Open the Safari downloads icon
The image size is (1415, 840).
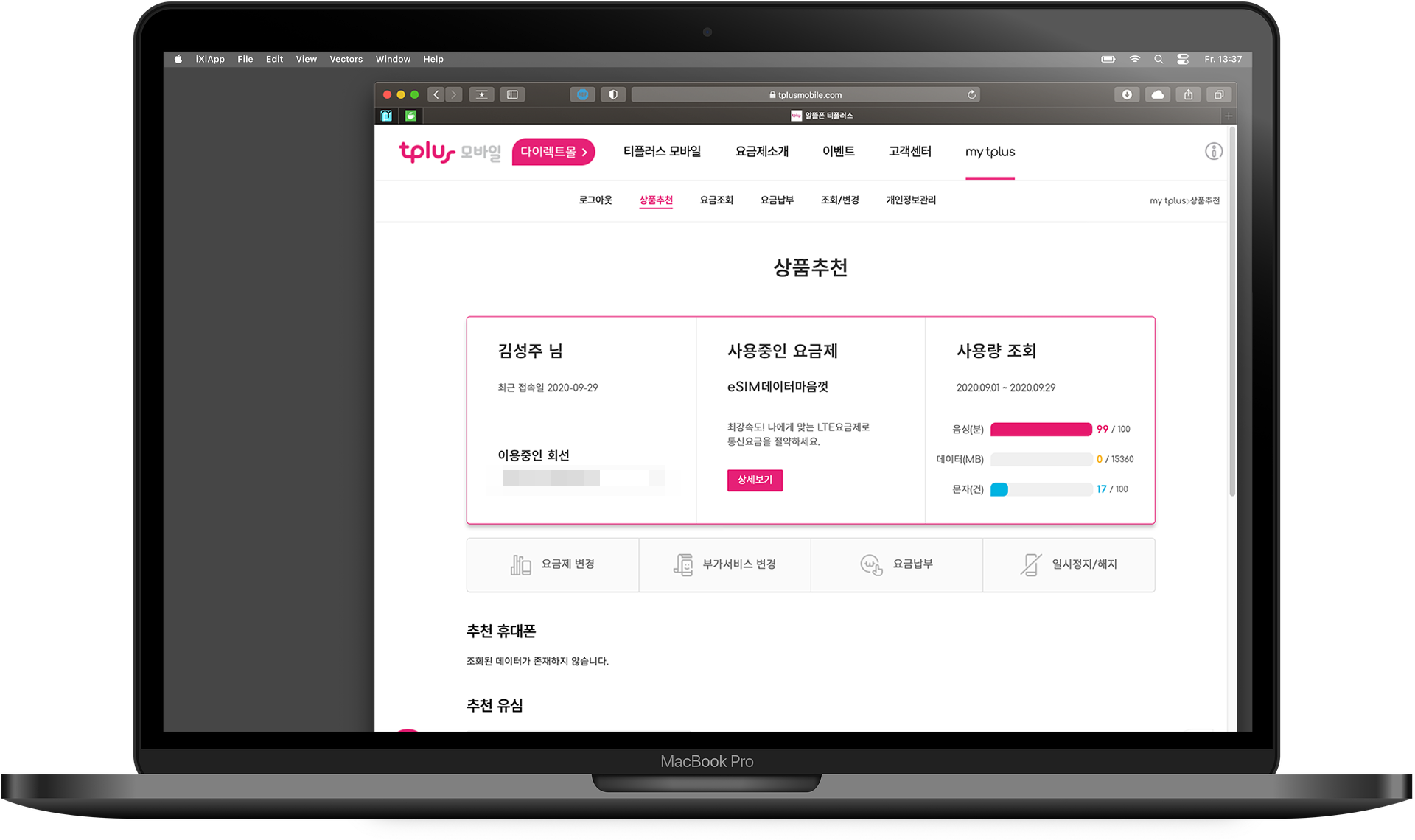tap(1126, 94)
